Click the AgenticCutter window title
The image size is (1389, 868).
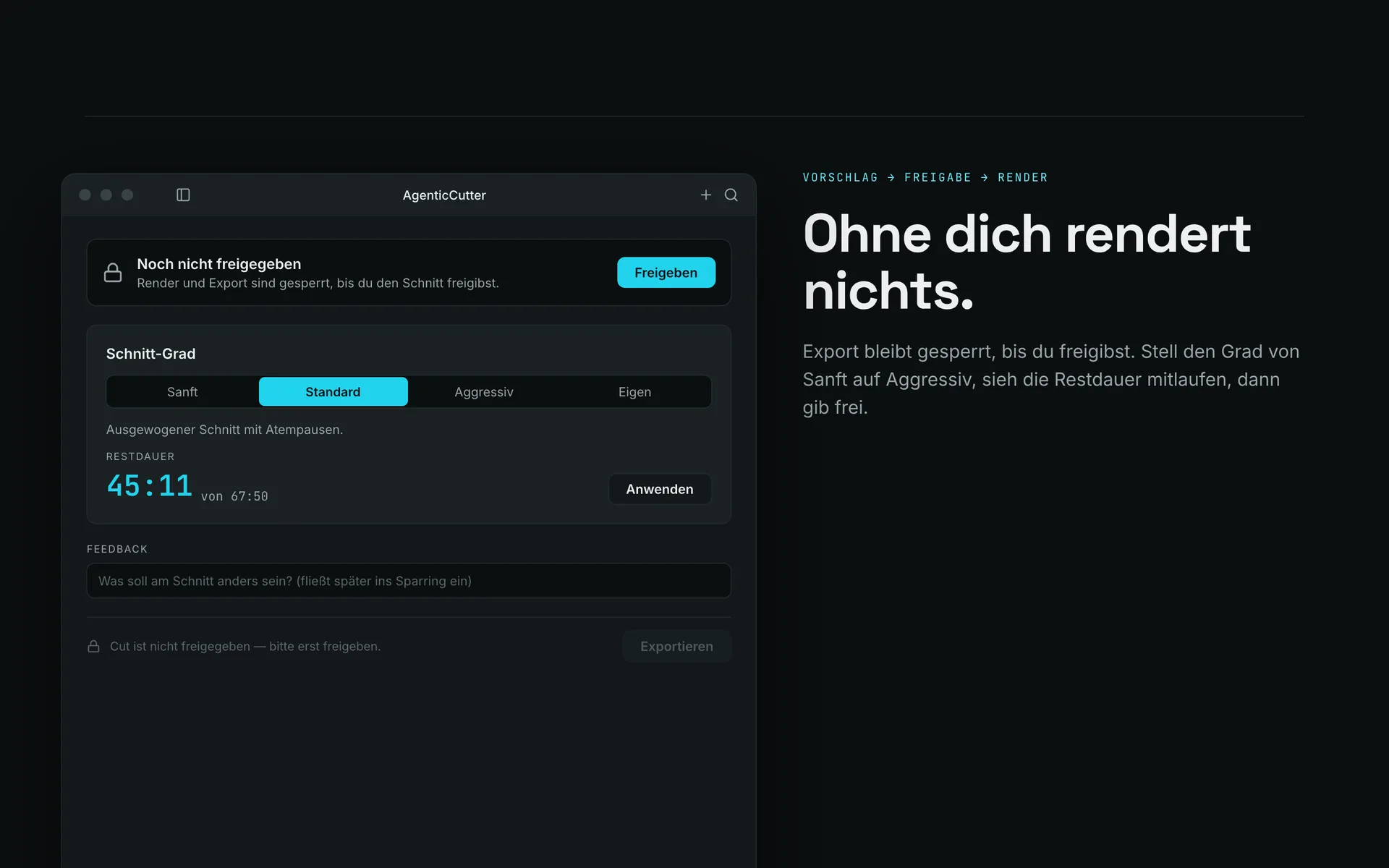444,195
